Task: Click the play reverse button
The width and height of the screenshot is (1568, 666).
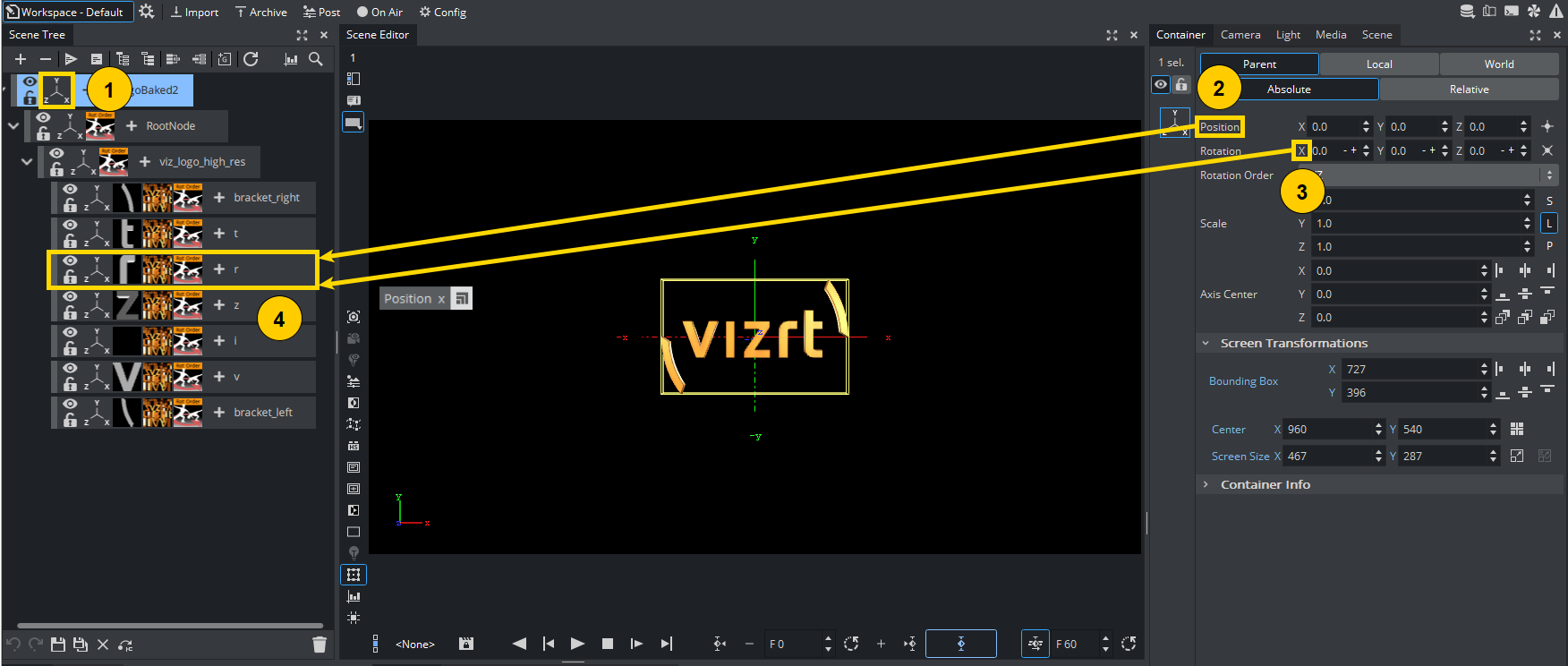Action: pyautogui.click(x=519, y=644)
